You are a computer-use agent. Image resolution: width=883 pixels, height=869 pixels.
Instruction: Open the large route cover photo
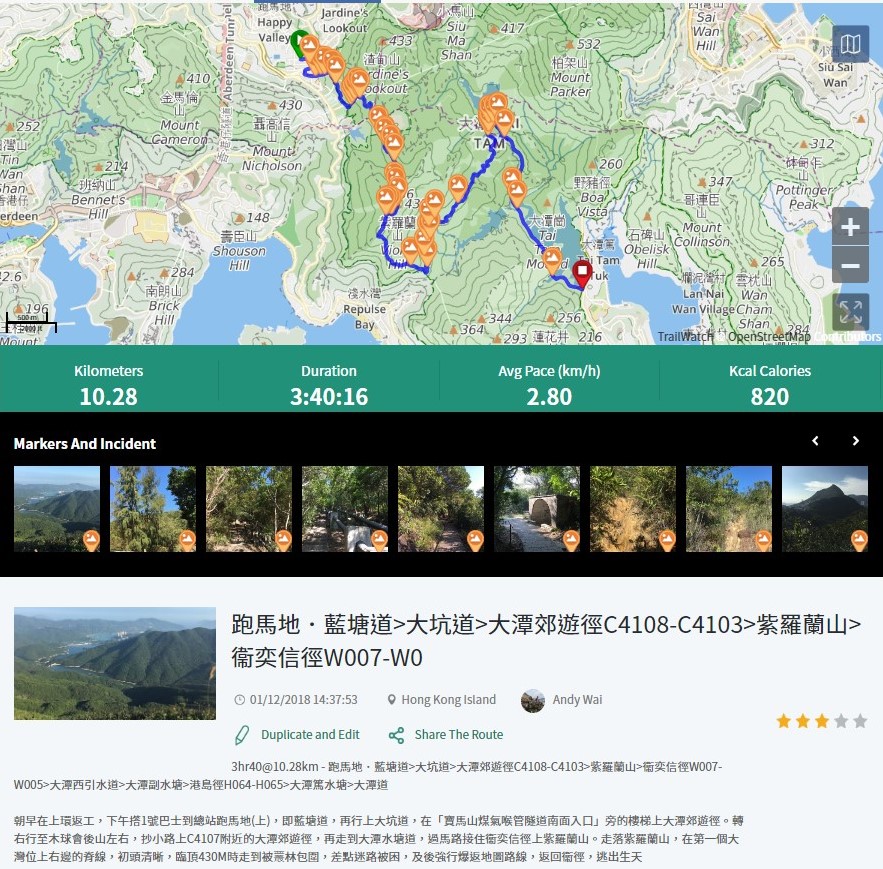tap(115, 663)
